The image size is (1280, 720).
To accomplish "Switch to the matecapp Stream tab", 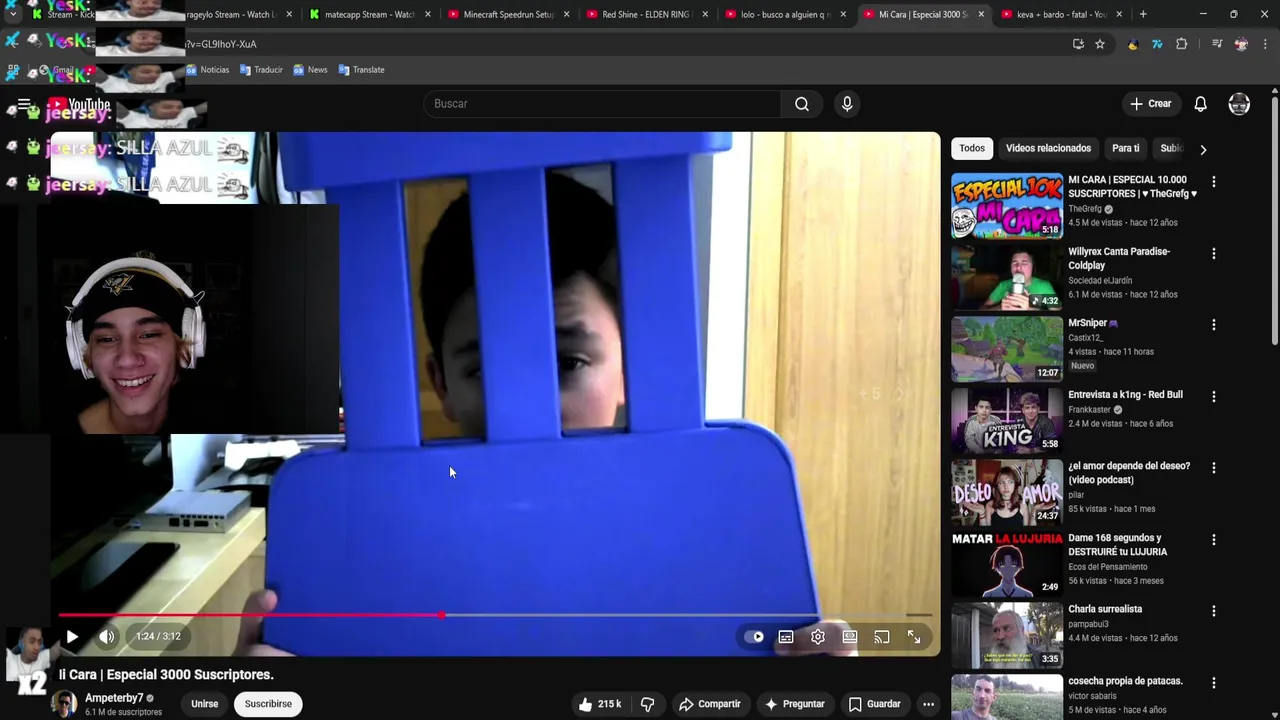I will coord(369,14).
